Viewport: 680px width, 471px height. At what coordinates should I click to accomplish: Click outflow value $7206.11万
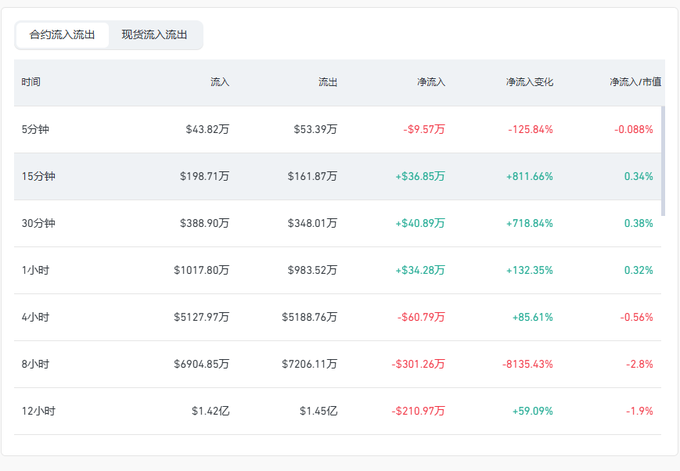click(309, 364)
